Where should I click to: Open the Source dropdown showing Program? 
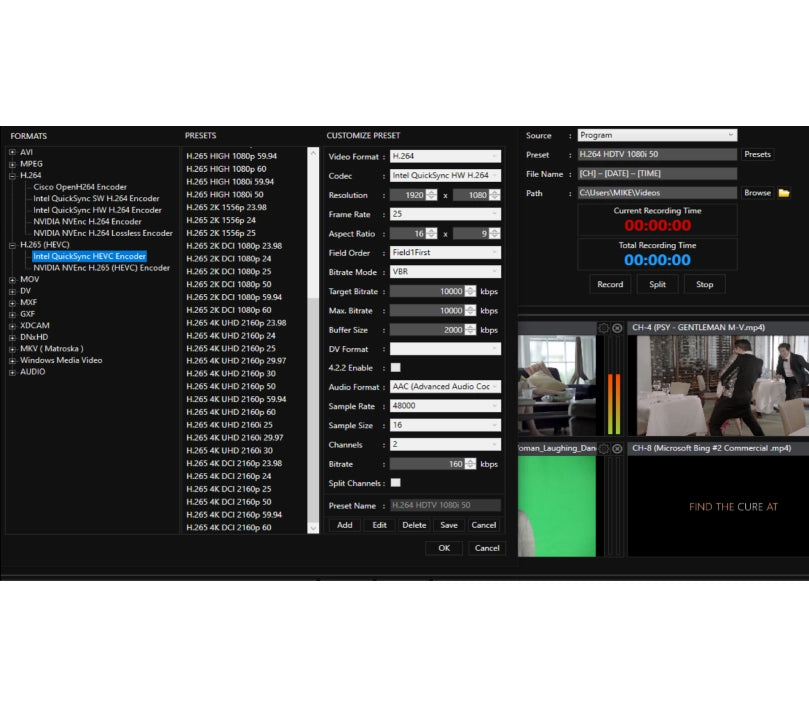click(657, 135)
